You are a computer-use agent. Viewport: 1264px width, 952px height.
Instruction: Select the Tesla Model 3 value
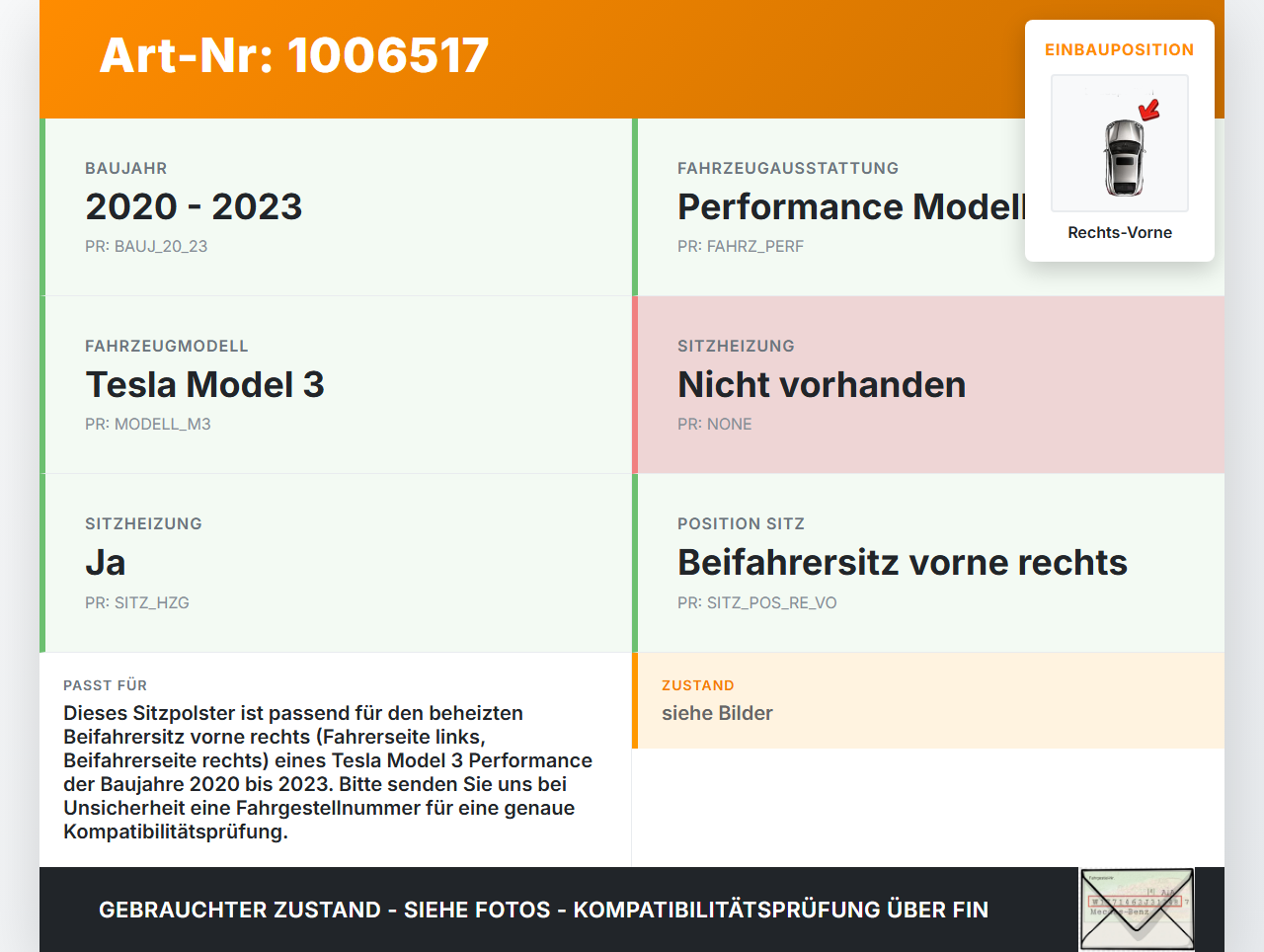pyautogui.click(x=204, y=384)
